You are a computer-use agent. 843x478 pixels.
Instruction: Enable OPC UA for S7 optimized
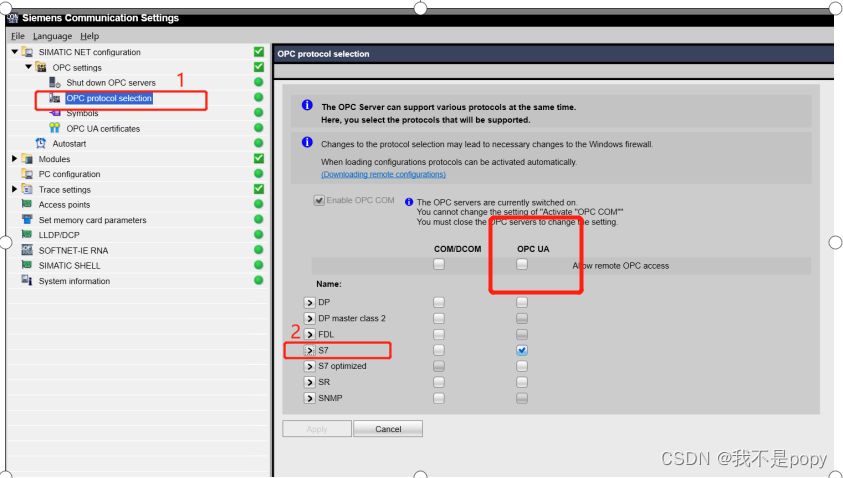[522, 366]
